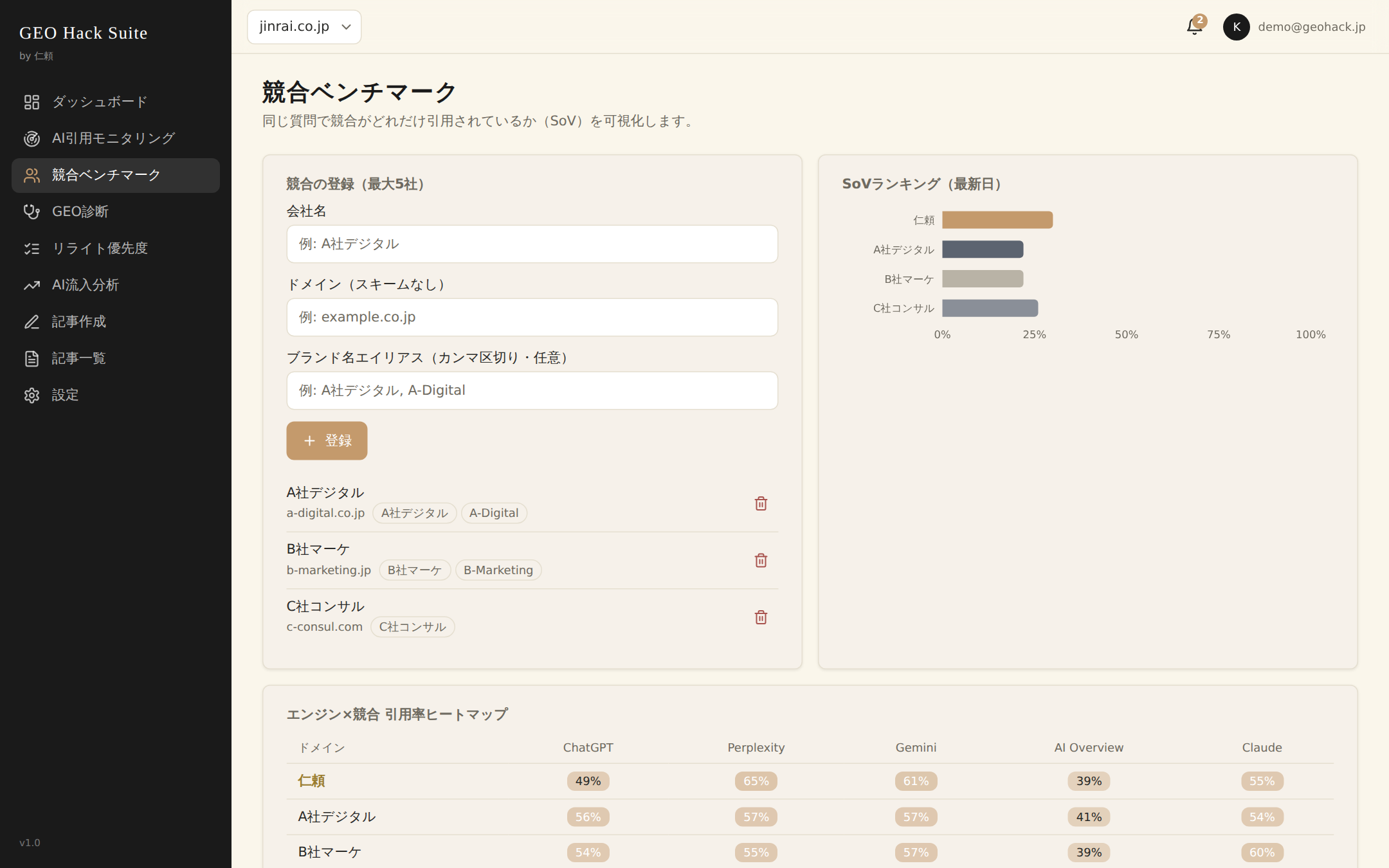This screenshot has width=1389, height=868.
Task: Click the B-Marketing alias tag
Action: point(498,570)
